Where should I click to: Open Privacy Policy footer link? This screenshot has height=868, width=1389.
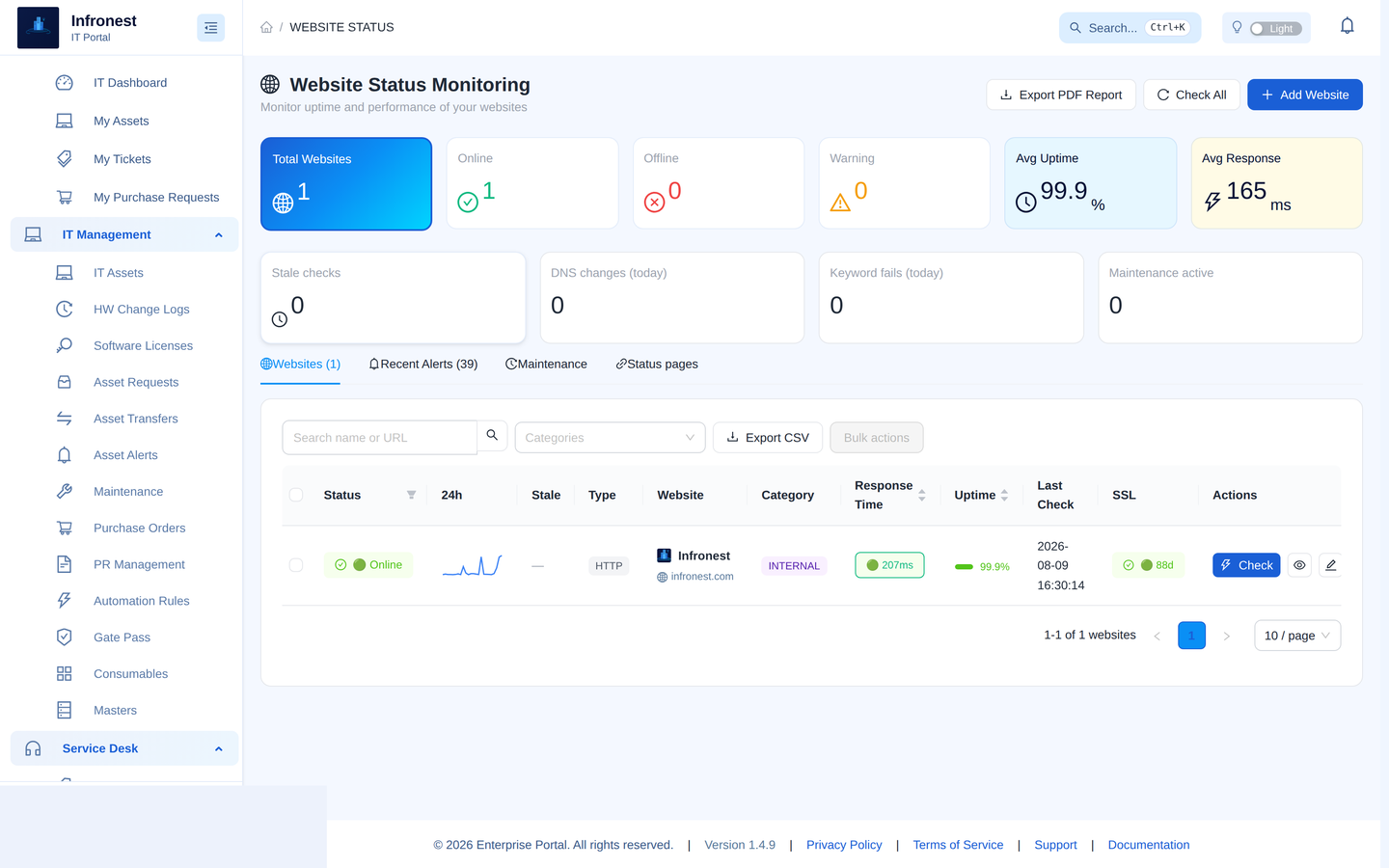pos(844,845)
